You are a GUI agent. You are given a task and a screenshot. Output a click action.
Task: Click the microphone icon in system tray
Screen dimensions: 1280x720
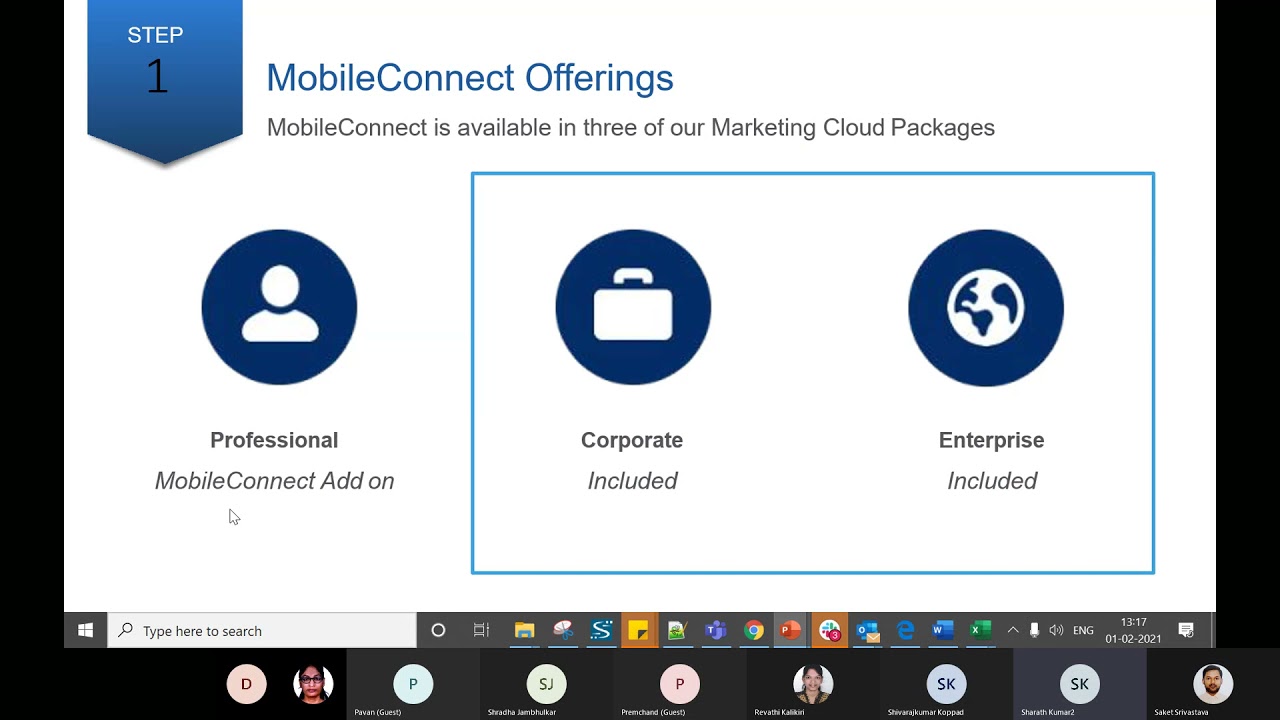click(x=1034, y=630)
